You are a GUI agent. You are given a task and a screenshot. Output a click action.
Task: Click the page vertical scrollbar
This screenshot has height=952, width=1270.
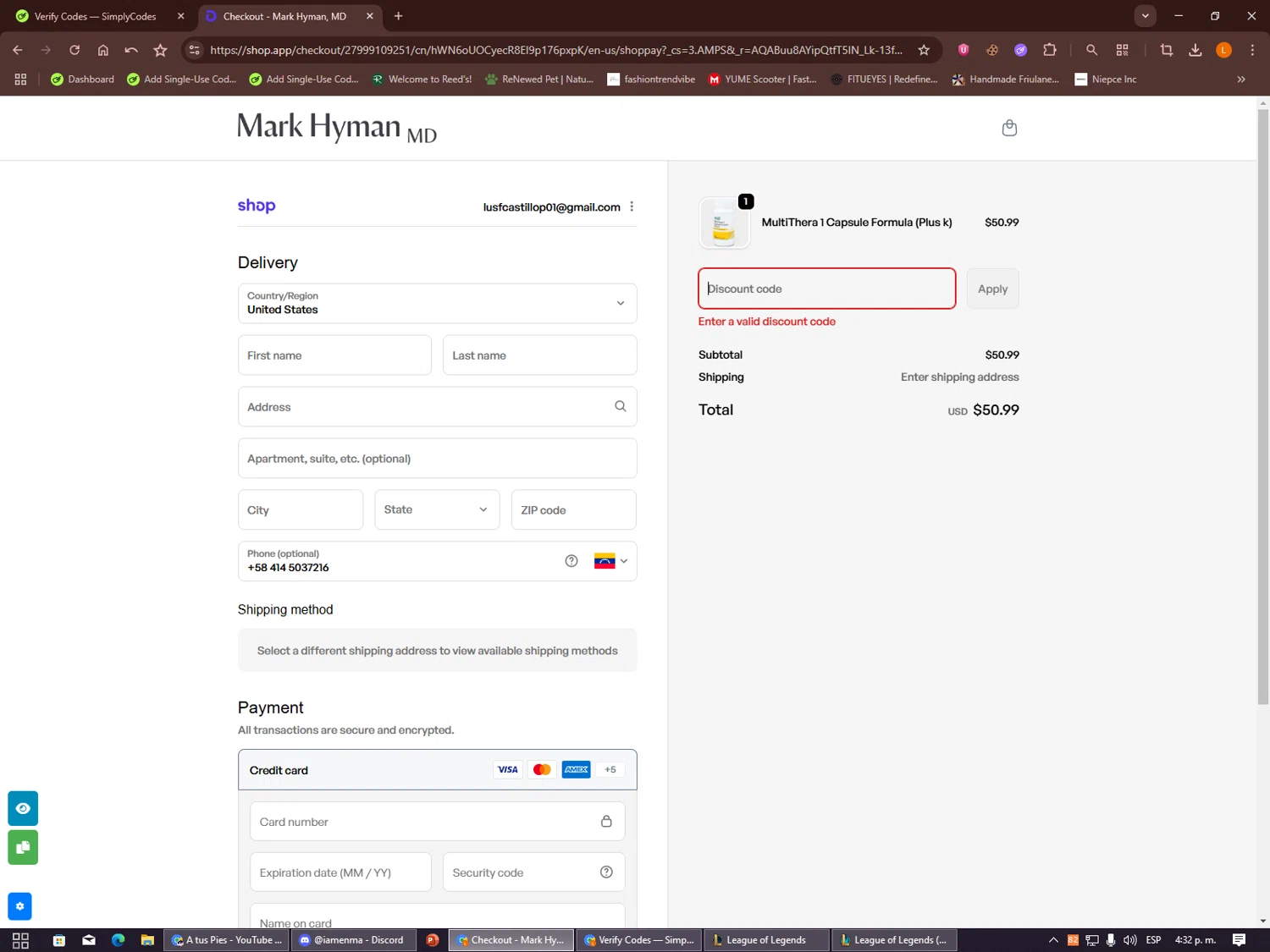1263,406
